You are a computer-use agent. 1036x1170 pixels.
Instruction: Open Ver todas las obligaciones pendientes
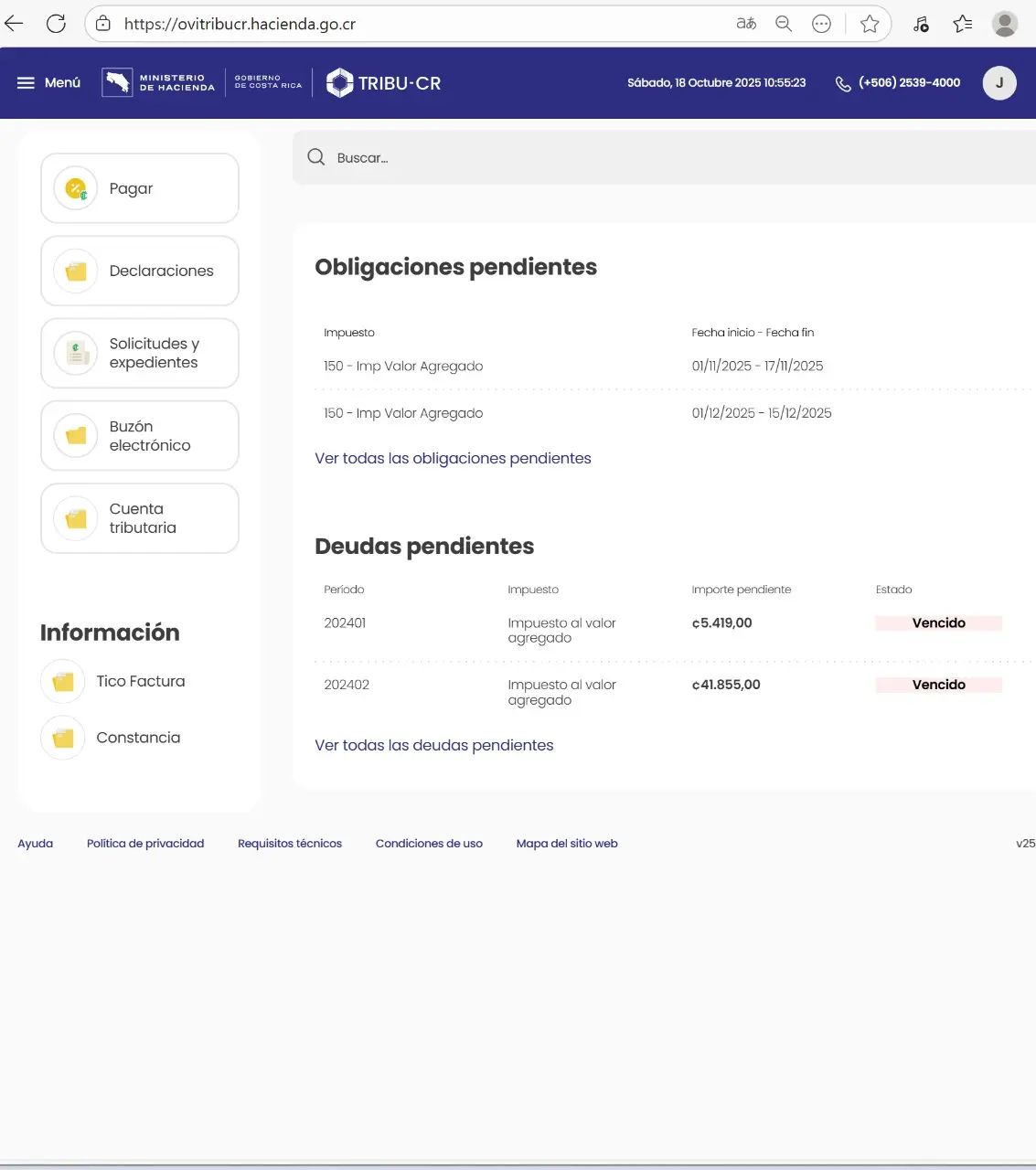(x=453, y=459)
